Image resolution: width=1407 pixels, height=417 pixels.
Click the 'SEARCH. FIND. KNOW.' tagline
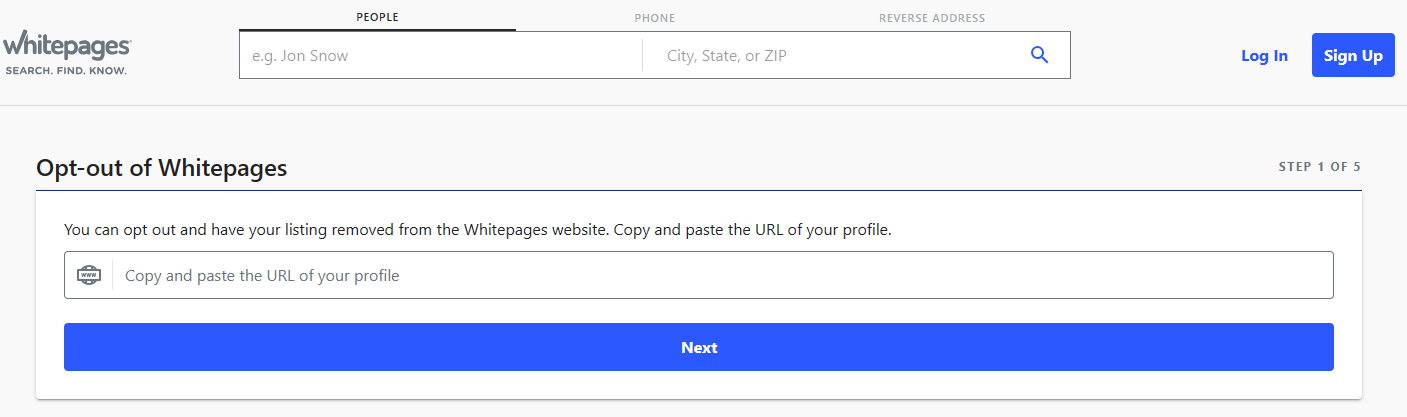click(x=66, y=71)
